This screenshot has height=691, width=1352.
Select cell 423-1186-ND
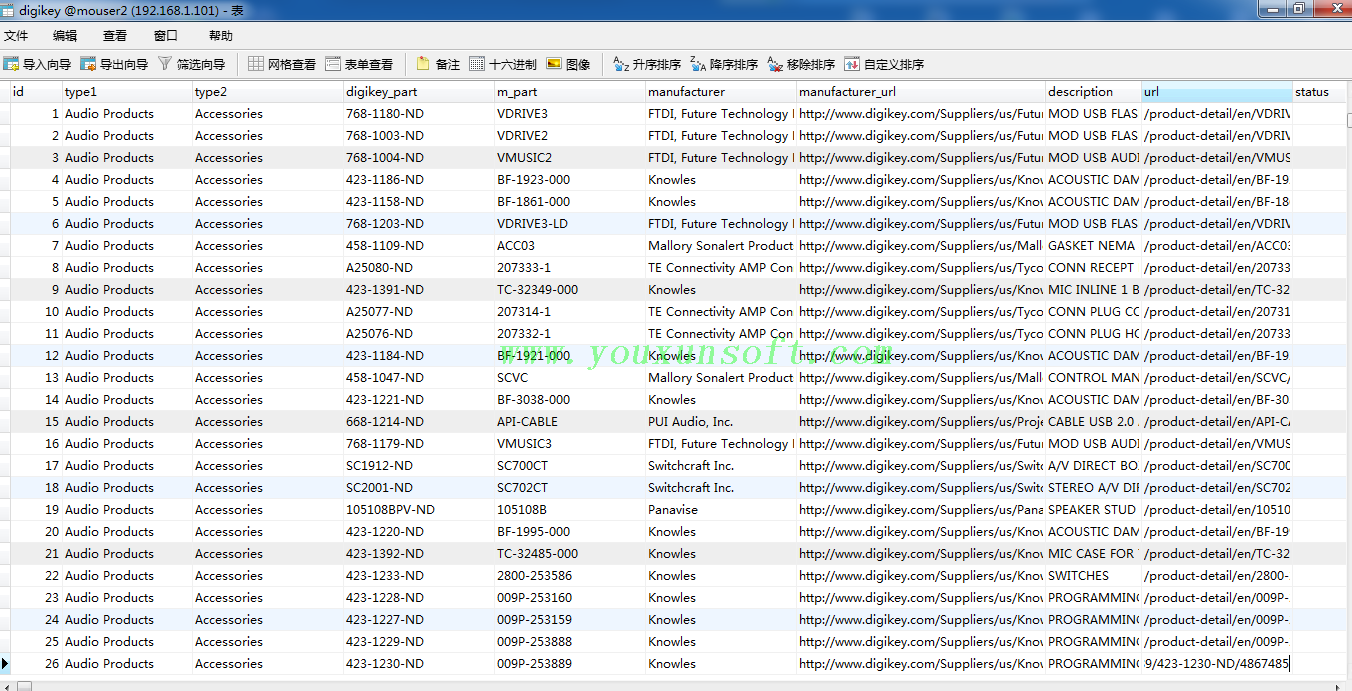pos(419,179)
